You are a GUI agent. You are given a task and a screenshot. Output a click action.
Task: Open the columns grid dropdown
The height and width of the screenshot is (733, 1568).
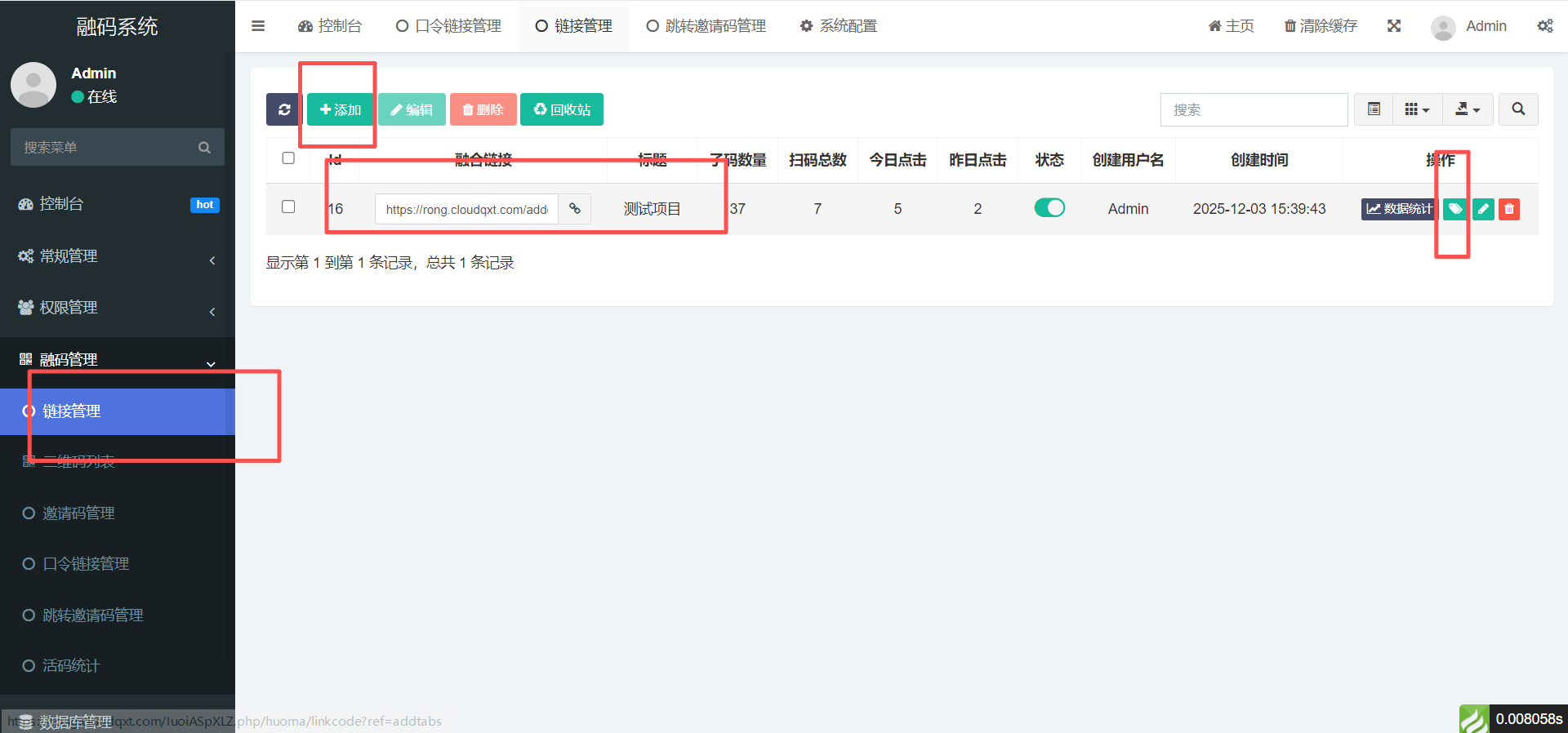[1417, 109]
